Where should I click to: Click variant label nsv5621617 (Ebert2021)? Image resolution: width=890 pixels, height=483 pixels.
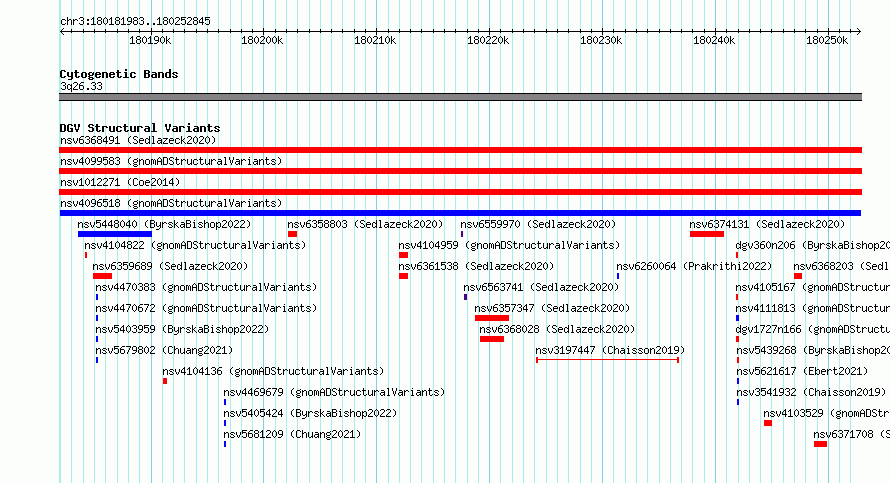[x=802, y=371]
